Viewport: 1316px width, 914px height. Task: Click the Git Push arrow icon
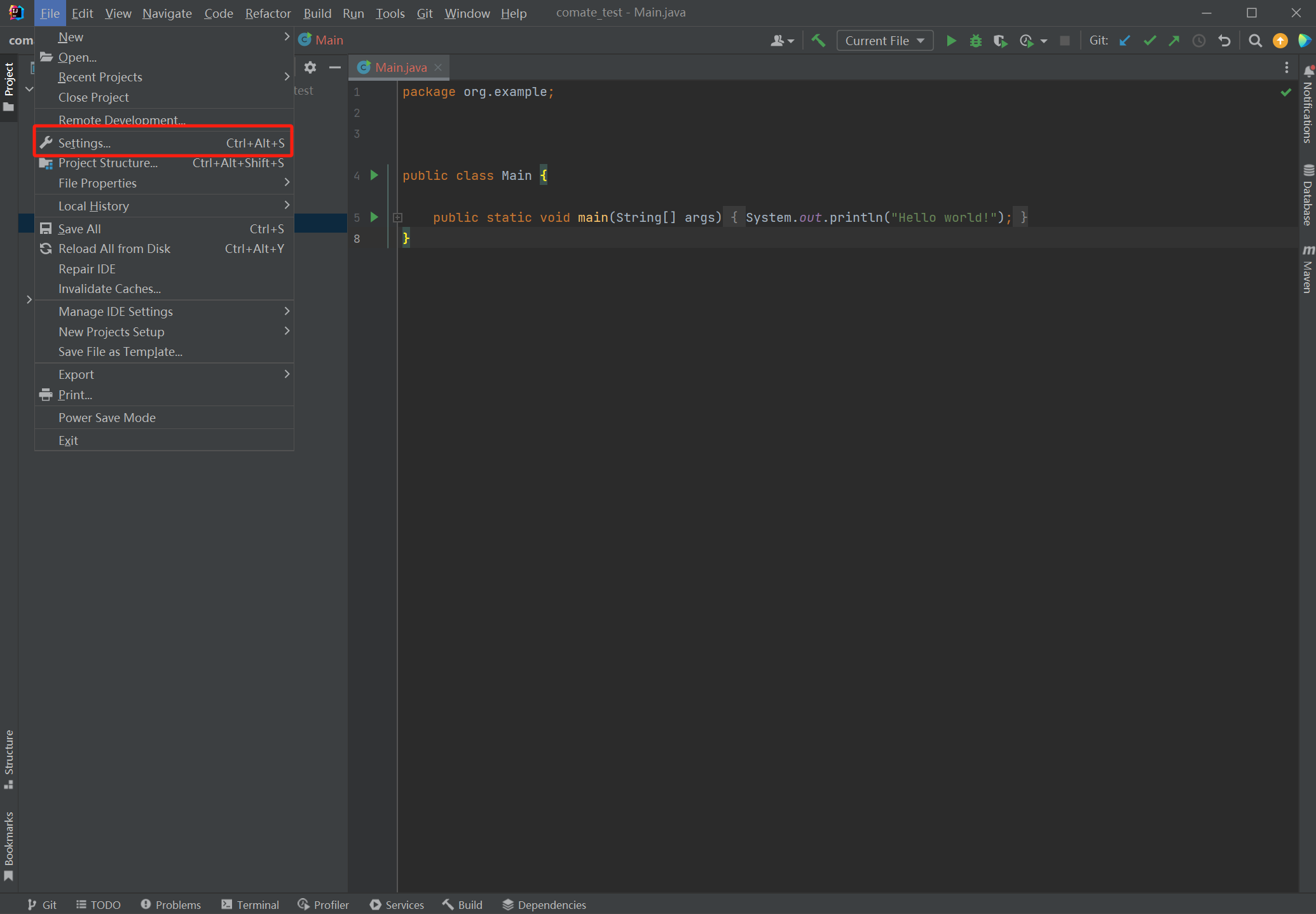click(1174, 41)
